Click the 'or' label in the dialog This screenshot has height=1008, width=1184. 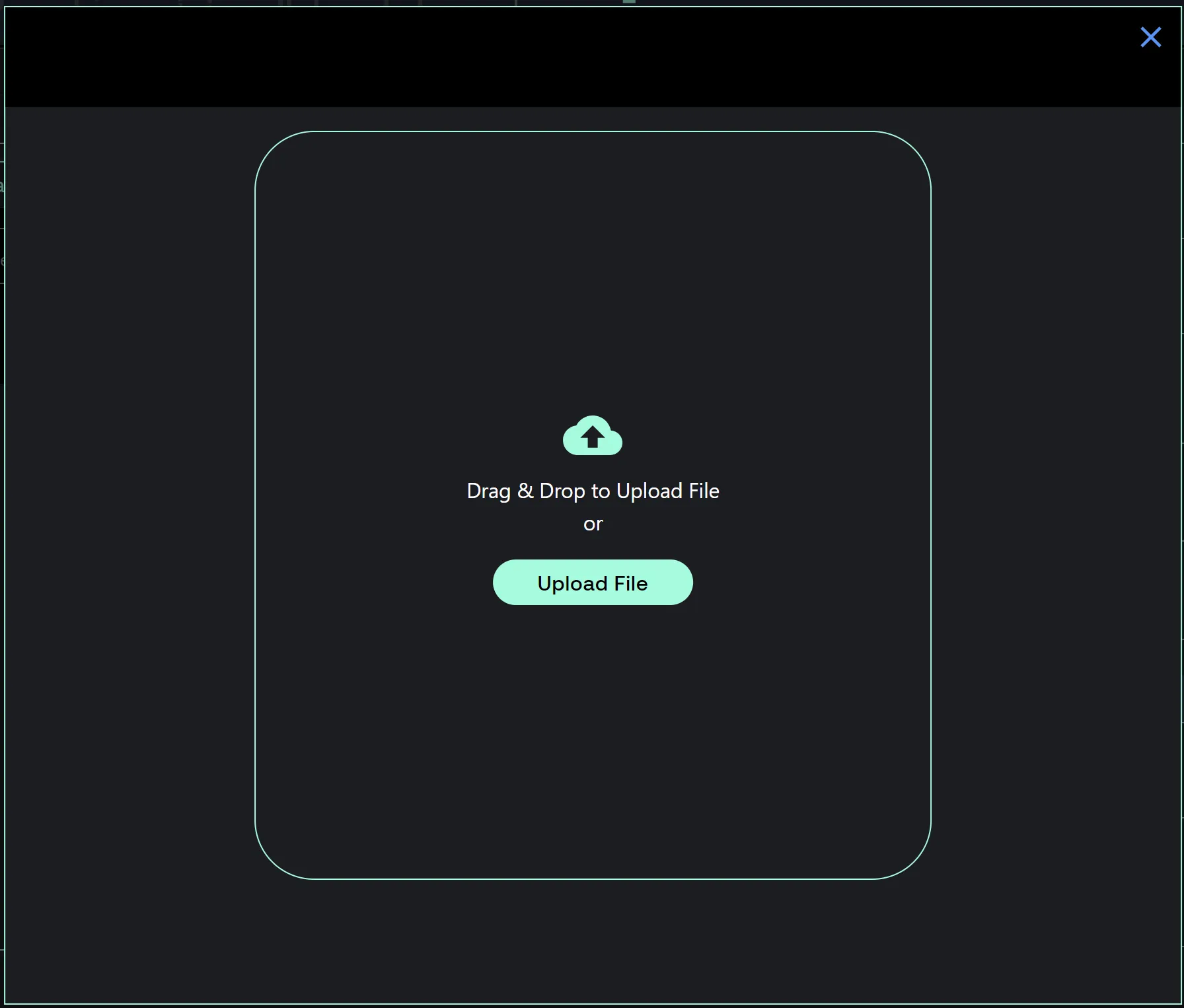click(x=592, y=524)
